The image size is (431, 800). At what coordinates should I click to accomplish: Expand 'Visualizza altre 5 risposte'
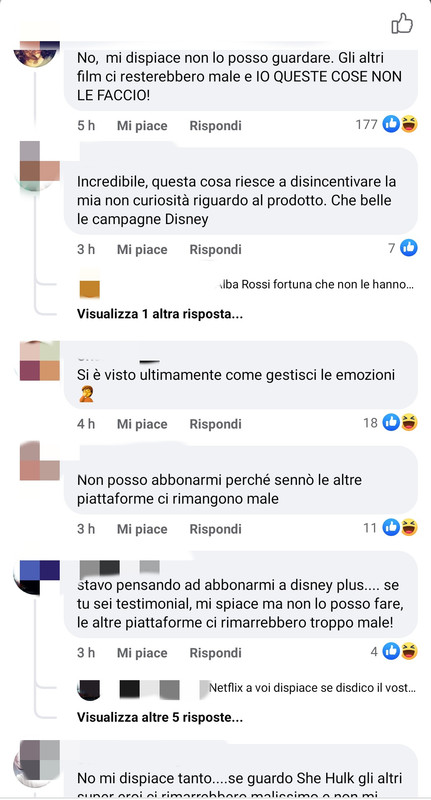(160, 717)
